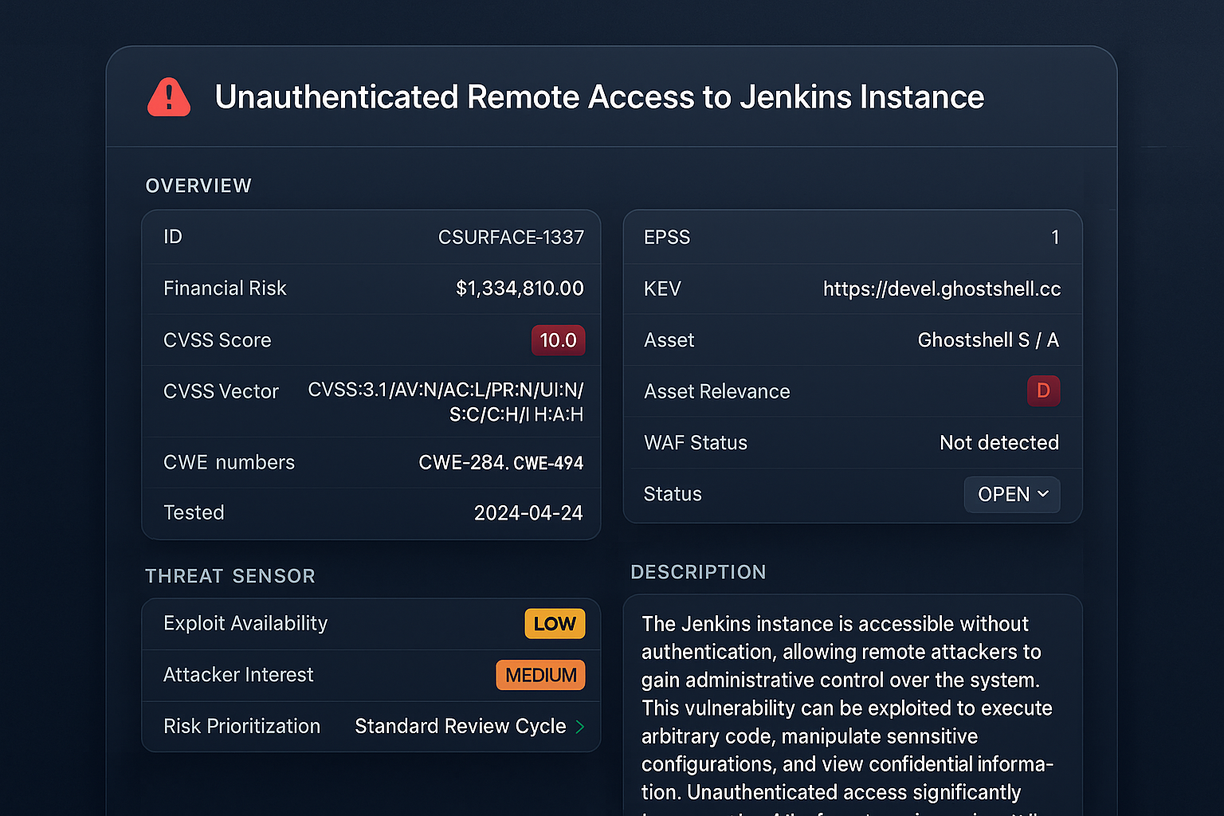Click the Standard Review Cycle link
Screen dimensions: 1224x816
(x=460, y=727)
